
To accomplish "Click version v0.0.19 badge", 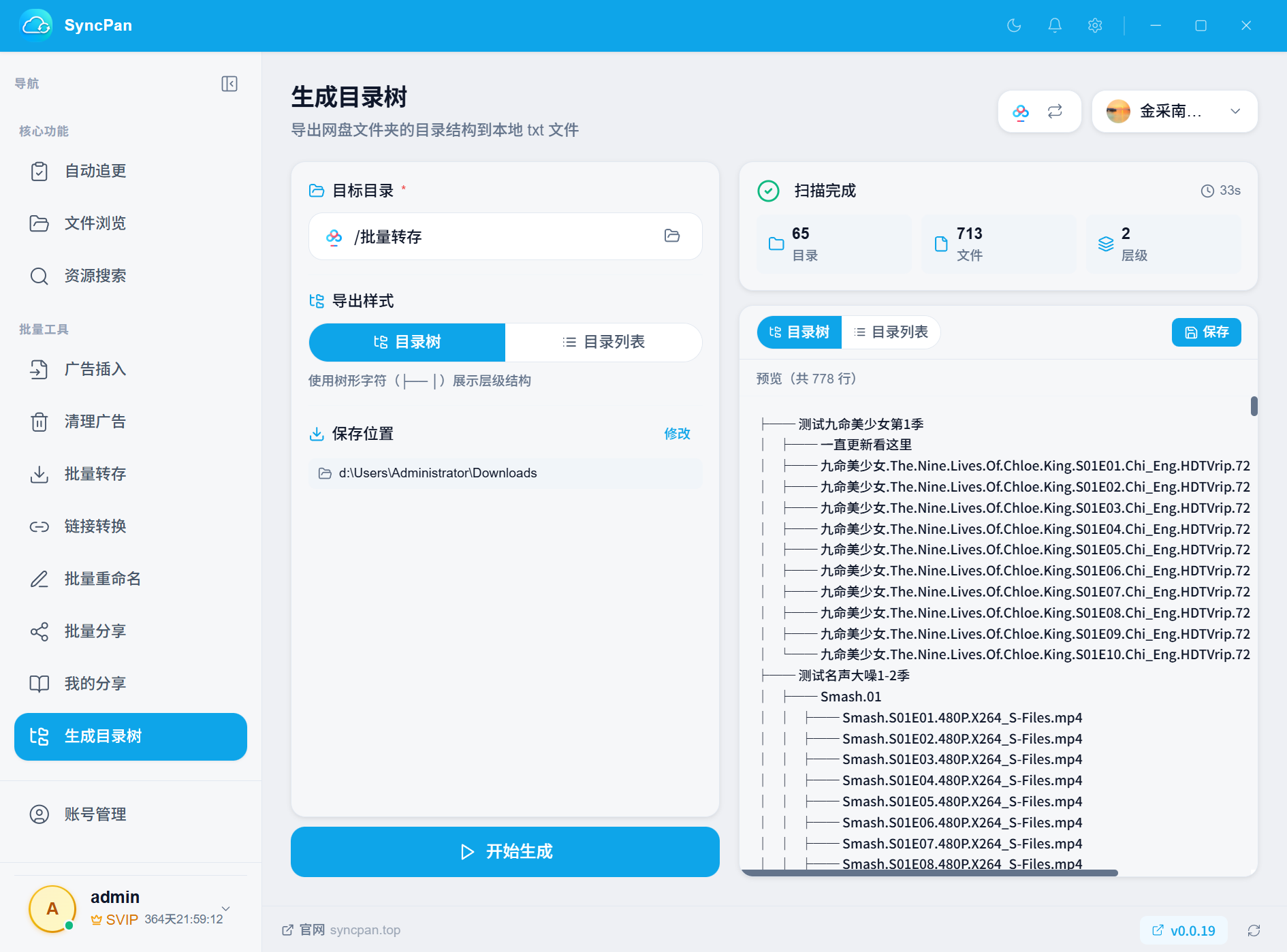I will click(x=1183, y=931).
